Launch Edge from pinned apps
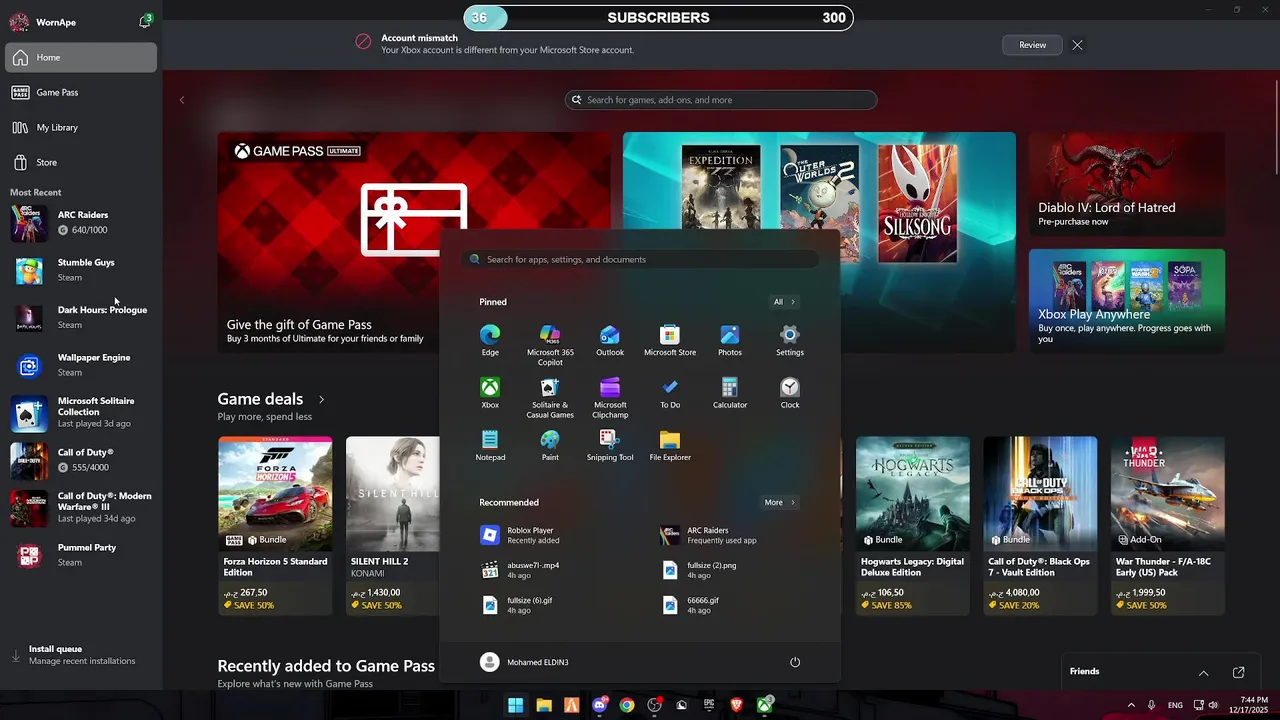The height and width of the screenshot is (720, 1280). pyautogui.click(x=490, y=340)
